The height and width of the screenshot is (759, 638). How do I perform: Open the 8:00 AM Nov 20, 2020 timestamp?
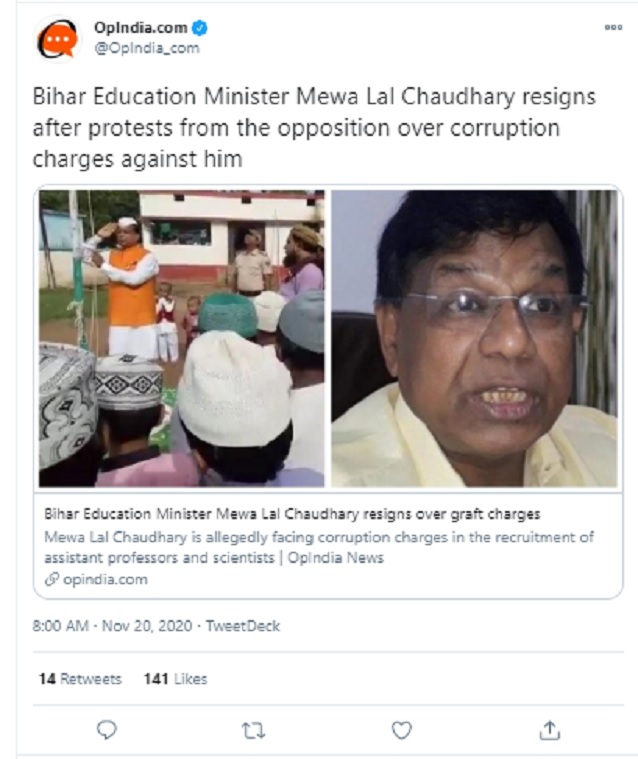(x=112, y=625)
